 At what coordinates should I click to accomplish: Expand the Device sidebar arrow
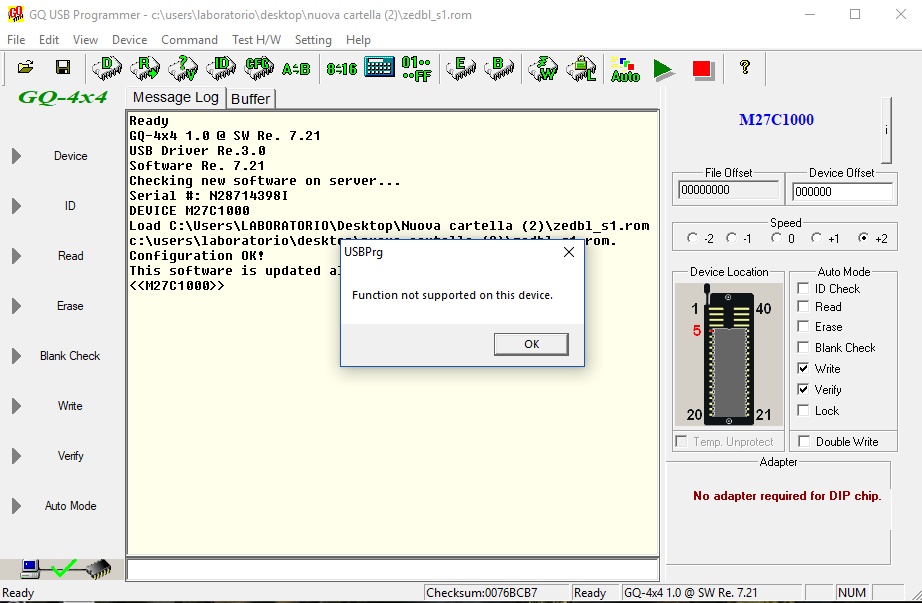point(16,156)
